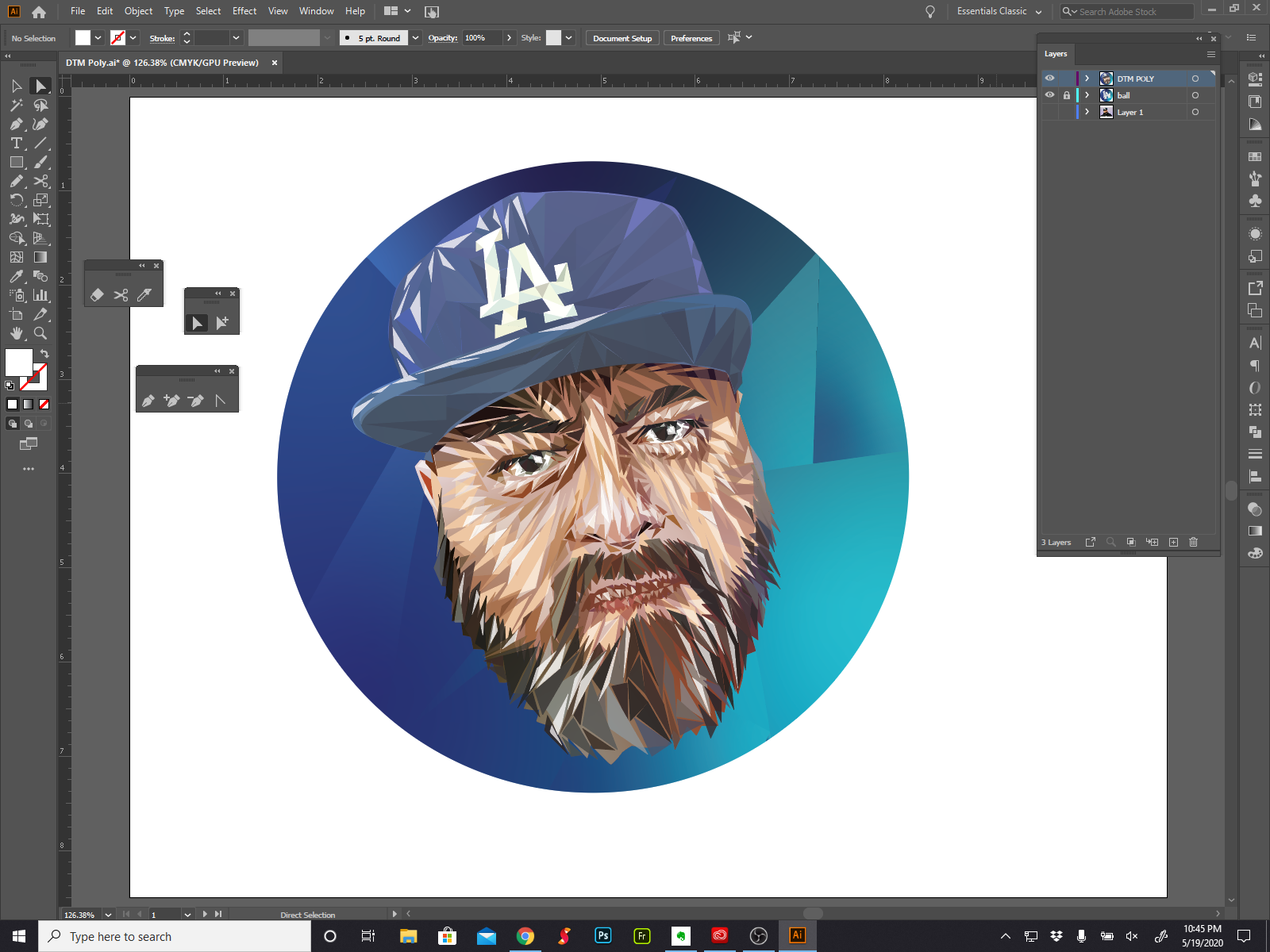Hide the ball layer

tap(1049, 95)
